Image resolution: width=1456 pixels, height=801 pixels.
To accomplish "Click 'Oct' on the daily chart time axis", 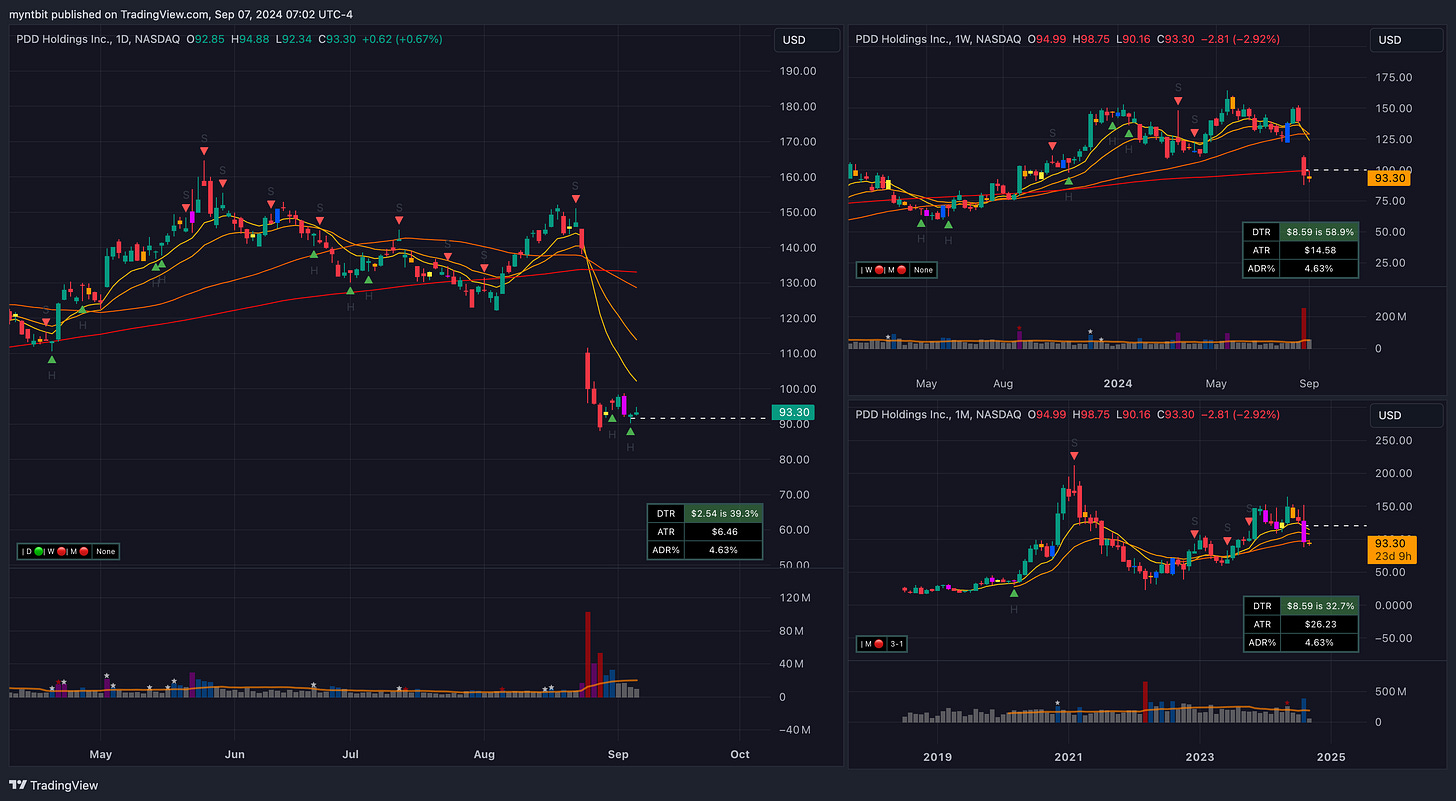I will [x=740, y=754].
